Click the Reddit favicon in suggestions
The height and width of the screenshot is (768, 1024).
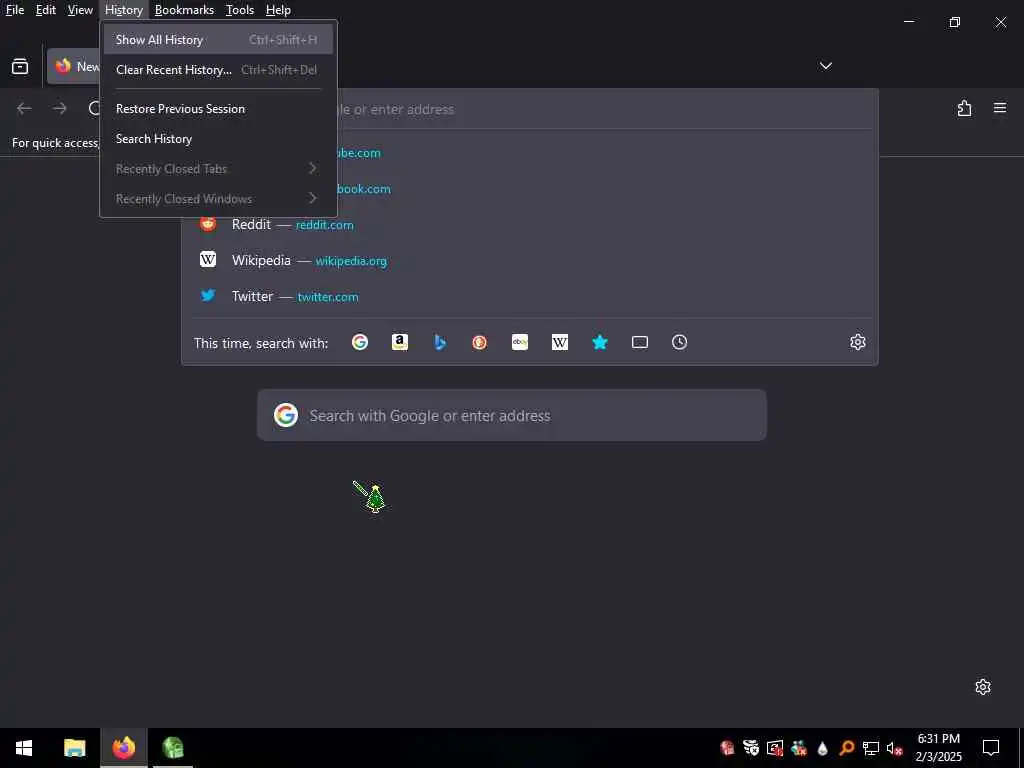[208, 224]
